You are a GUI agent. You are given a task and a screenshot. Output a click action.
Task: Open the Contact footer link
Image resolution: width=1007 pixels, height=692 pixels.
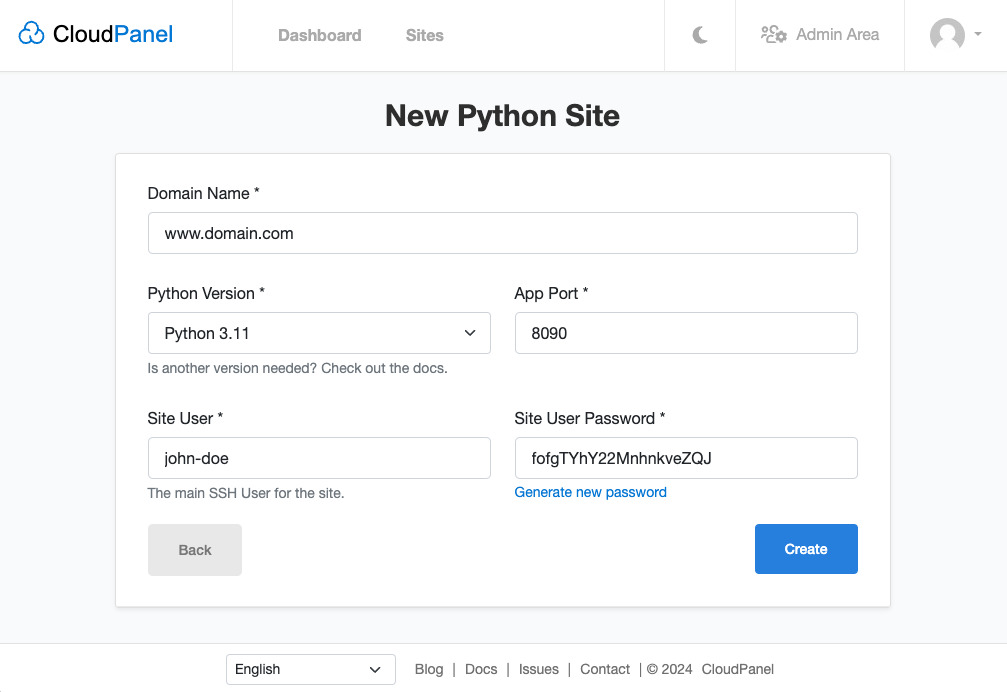pyautogui.click(x=605, y=669)
